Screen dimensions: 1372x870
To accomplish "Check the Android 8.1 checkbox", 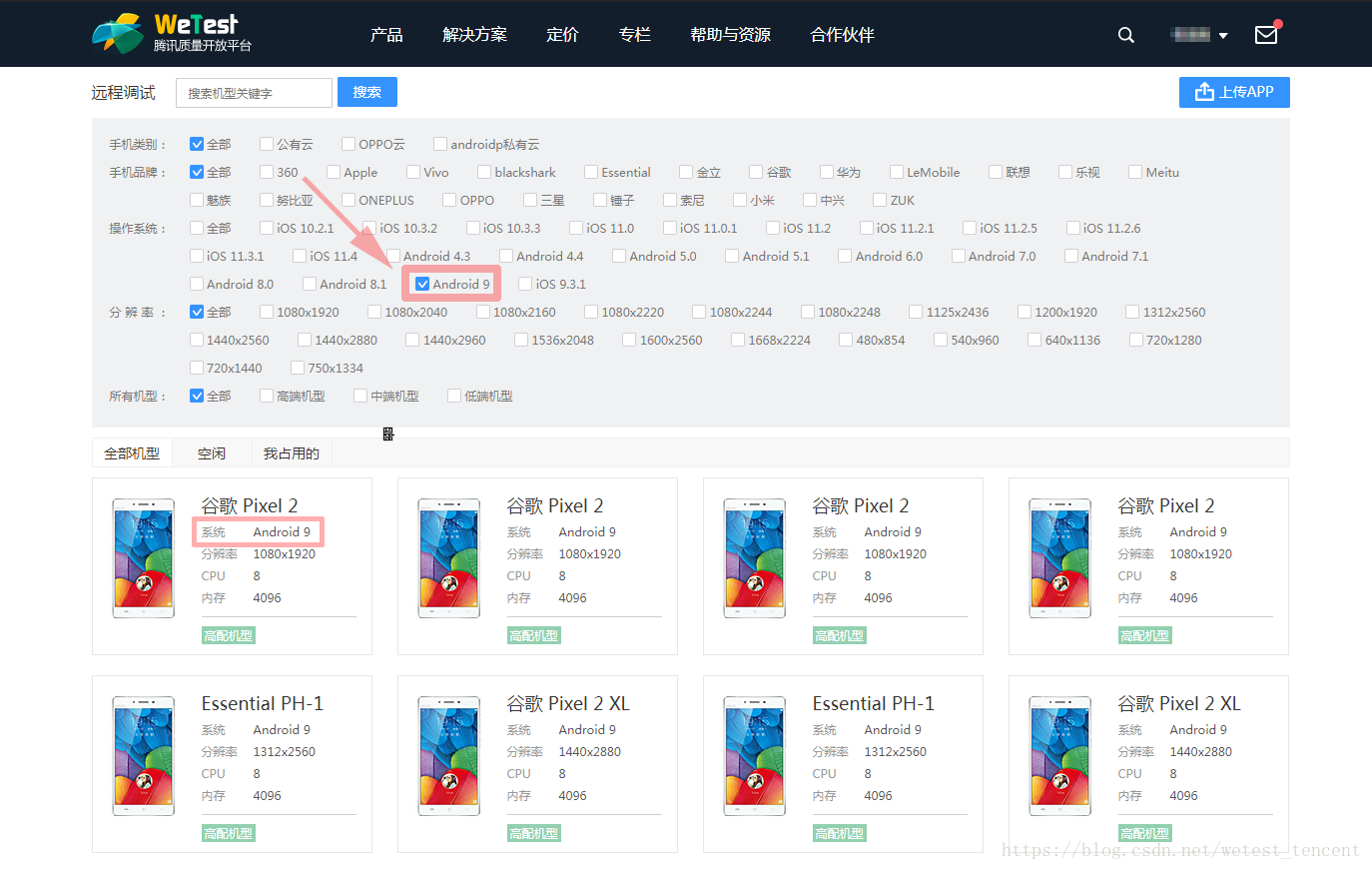I will point(310,284).
